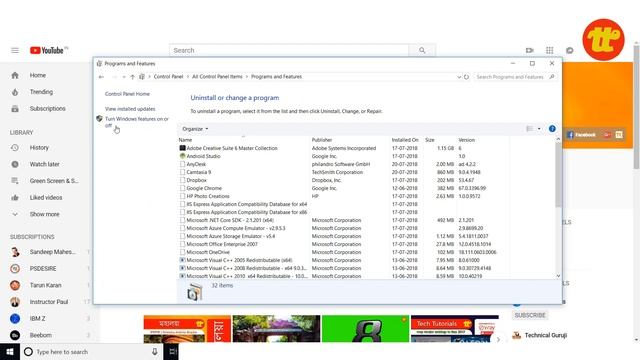Refresh the Programs and Features address bar
640x360 pixels.
pyautogui.click(x=466, y=77)
